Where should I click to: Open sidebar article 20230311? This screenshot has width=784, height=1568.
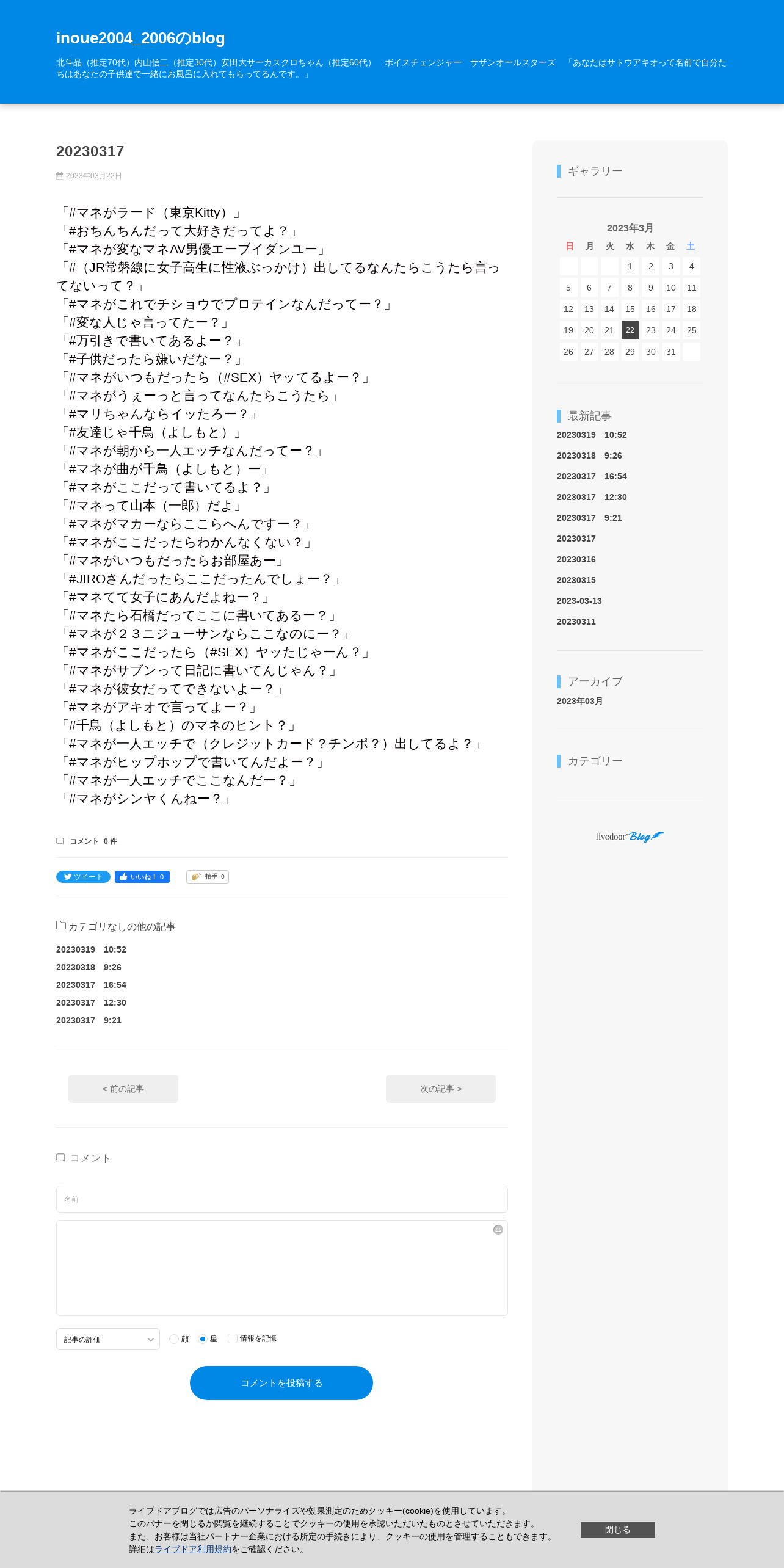point(576,622)
